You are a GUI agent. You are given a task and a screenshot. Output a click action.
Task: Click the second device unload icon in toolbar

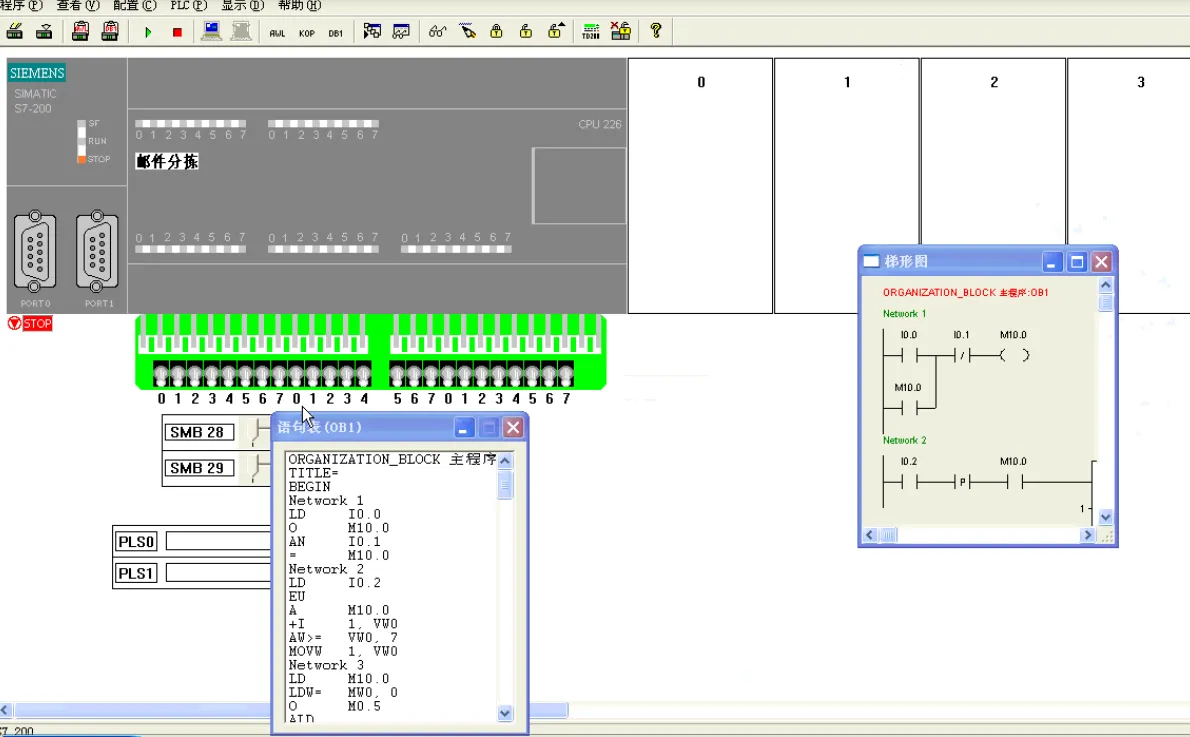point(44,31)
